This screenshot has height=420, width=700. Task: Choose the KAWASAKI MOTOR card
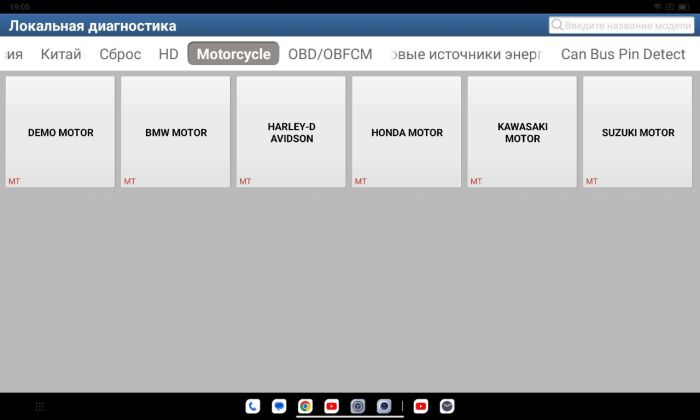522,132
